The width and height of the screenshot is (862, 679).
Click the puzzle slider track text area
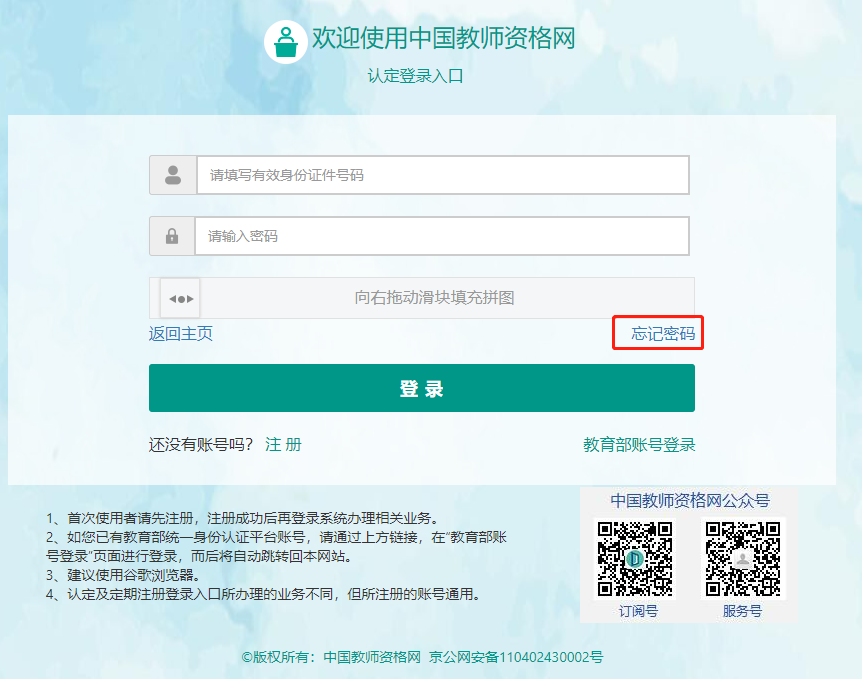[434, 298]
